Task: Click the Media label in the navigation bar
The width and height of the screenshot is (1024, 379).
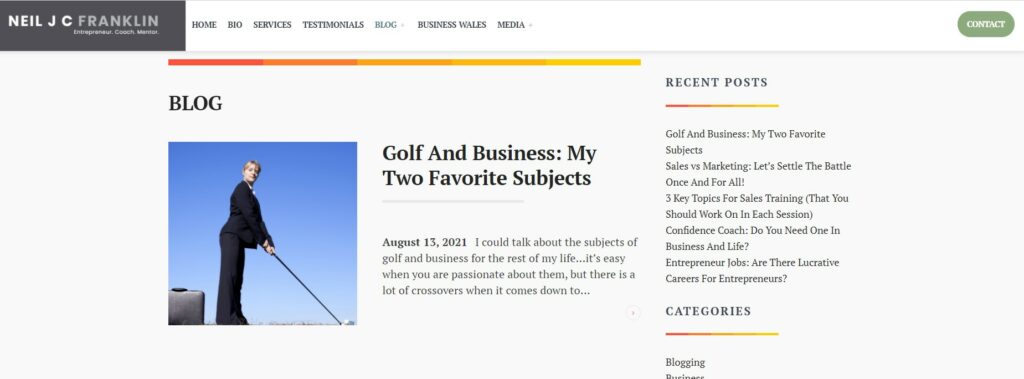Action: [511, 25]
